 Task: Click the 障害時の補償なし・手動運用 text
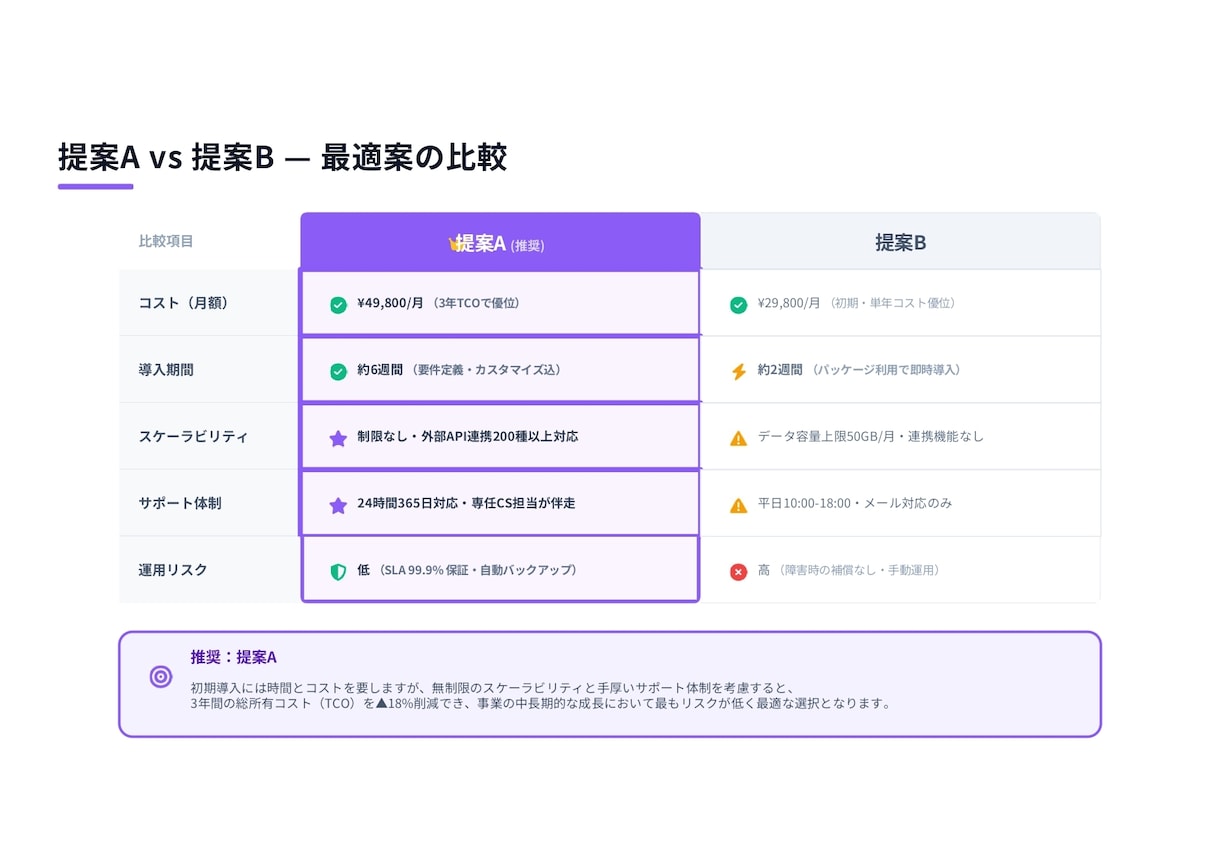[859, 570]
